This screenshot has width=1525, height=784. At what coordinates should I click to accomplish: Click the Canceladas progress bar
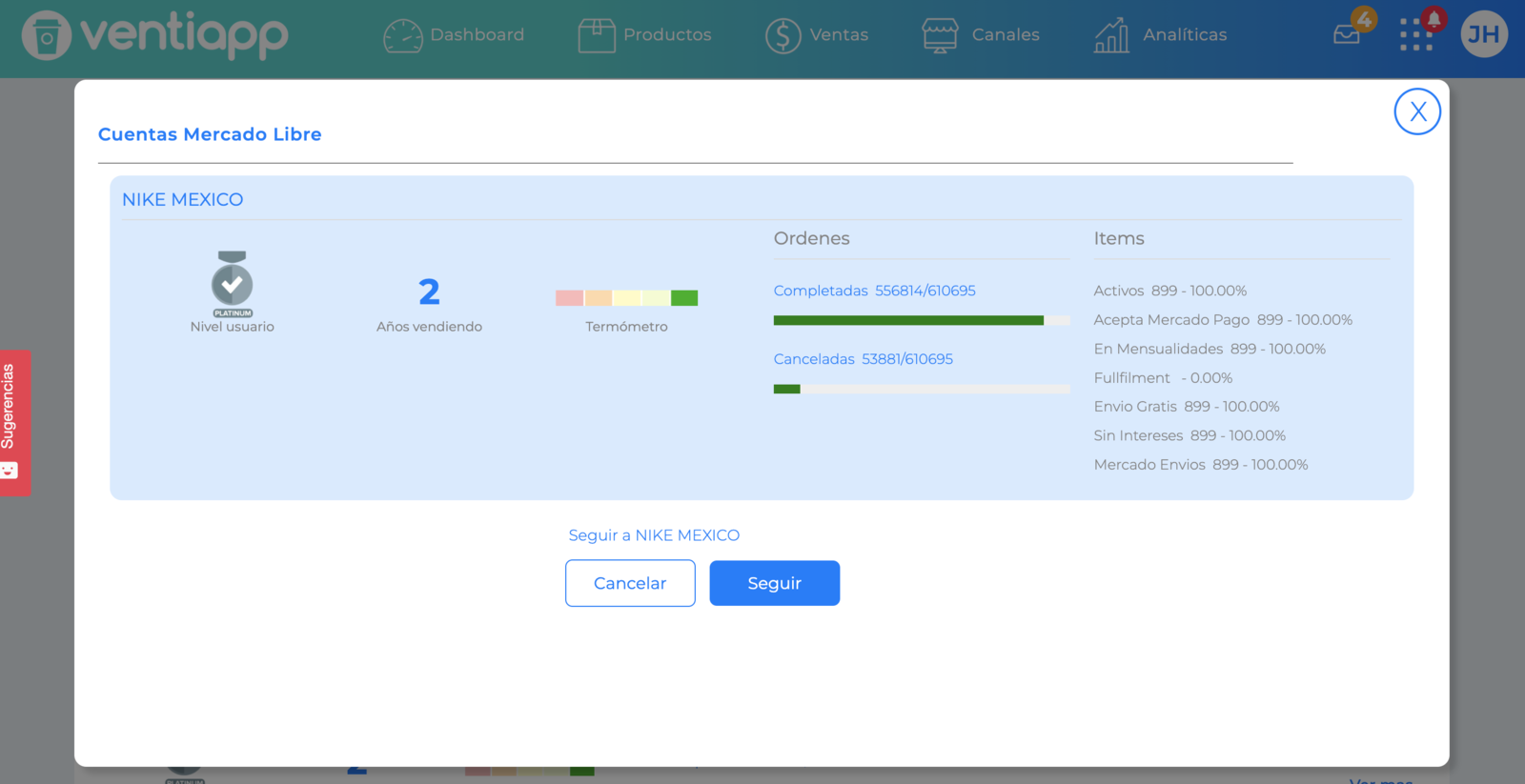[922, 389]
